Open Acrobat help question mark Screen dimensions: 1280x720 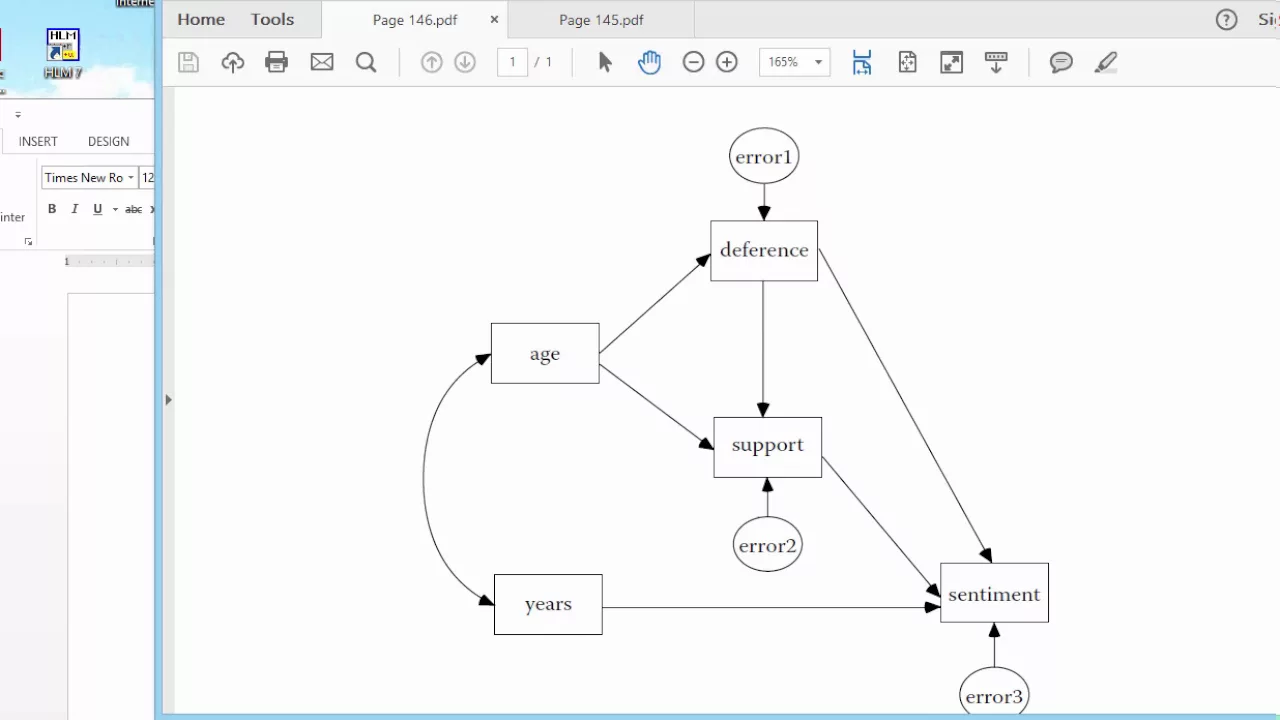[1226, 20]
